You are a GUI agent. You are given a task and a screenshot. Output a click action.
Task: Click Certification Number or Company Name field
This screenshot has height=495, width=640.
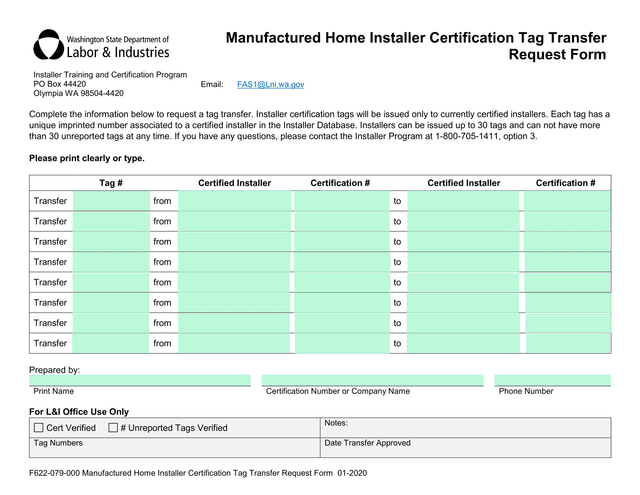(372, 380)
